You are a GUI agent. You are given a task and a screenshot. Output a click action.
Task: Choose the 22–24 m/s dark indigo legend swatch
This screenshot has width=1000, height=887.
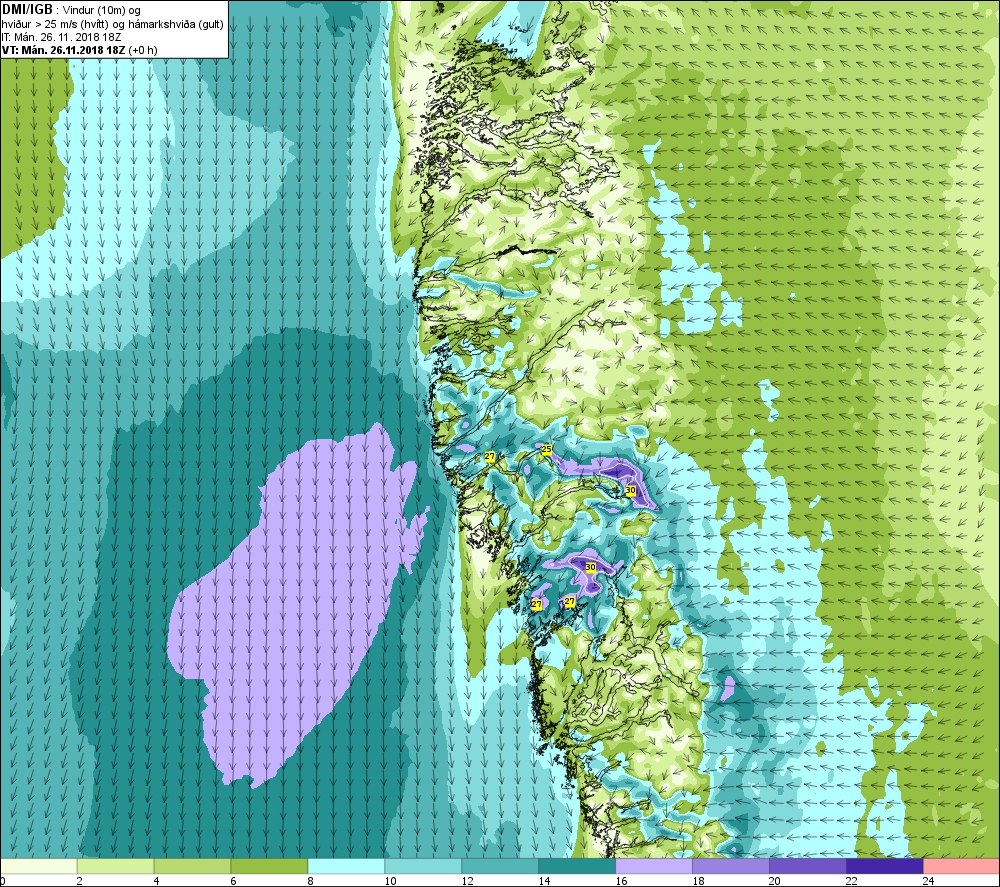point(885,866)
